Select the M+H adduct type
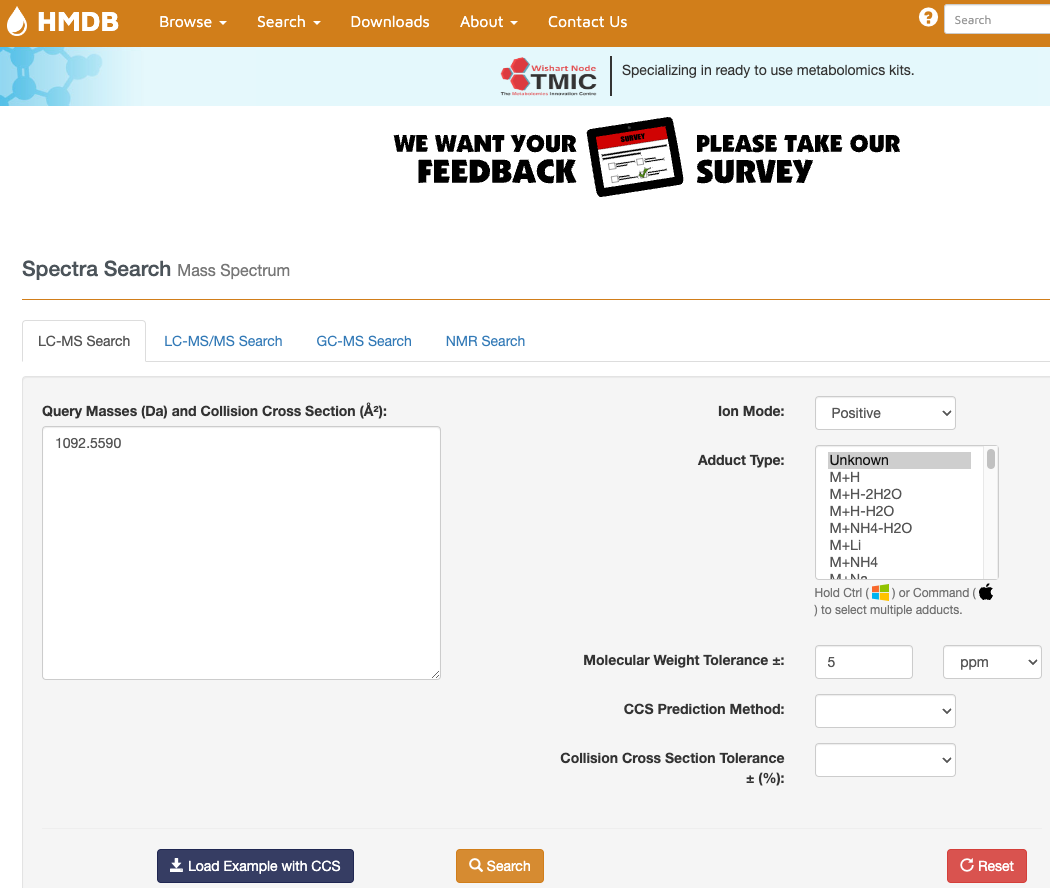This screenshot has height=888, width=1050. click(x=845, y=477)
